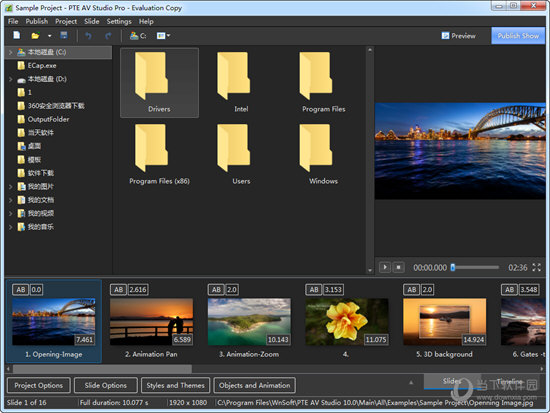The width and height of the screenshot is (550, 413).
Task: Select slide thumbnail 5. 3D background
Action: coord(444,322)
